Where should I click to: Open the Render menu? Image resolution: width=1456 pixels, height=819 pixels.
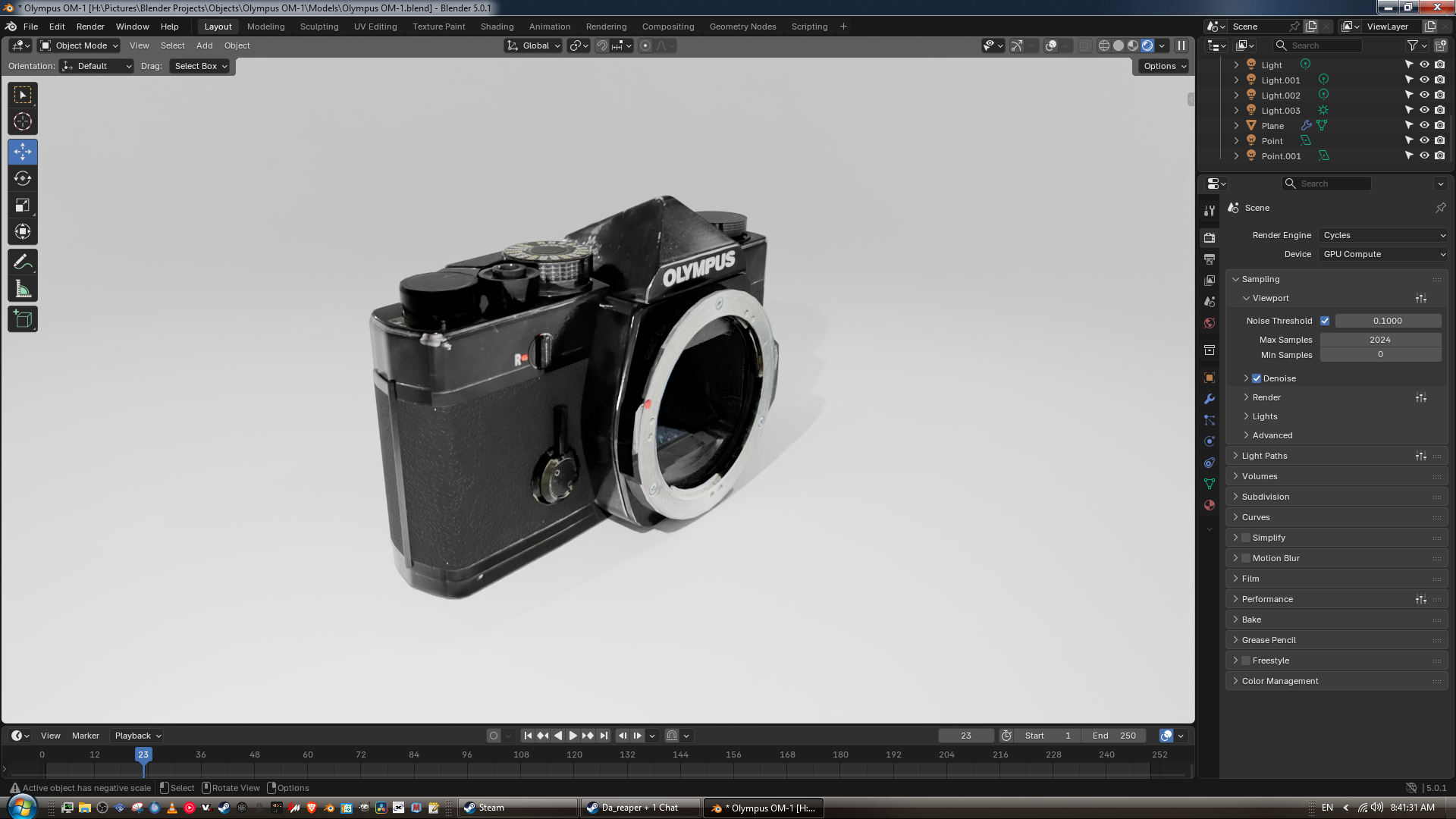click(x=90, y=27)
